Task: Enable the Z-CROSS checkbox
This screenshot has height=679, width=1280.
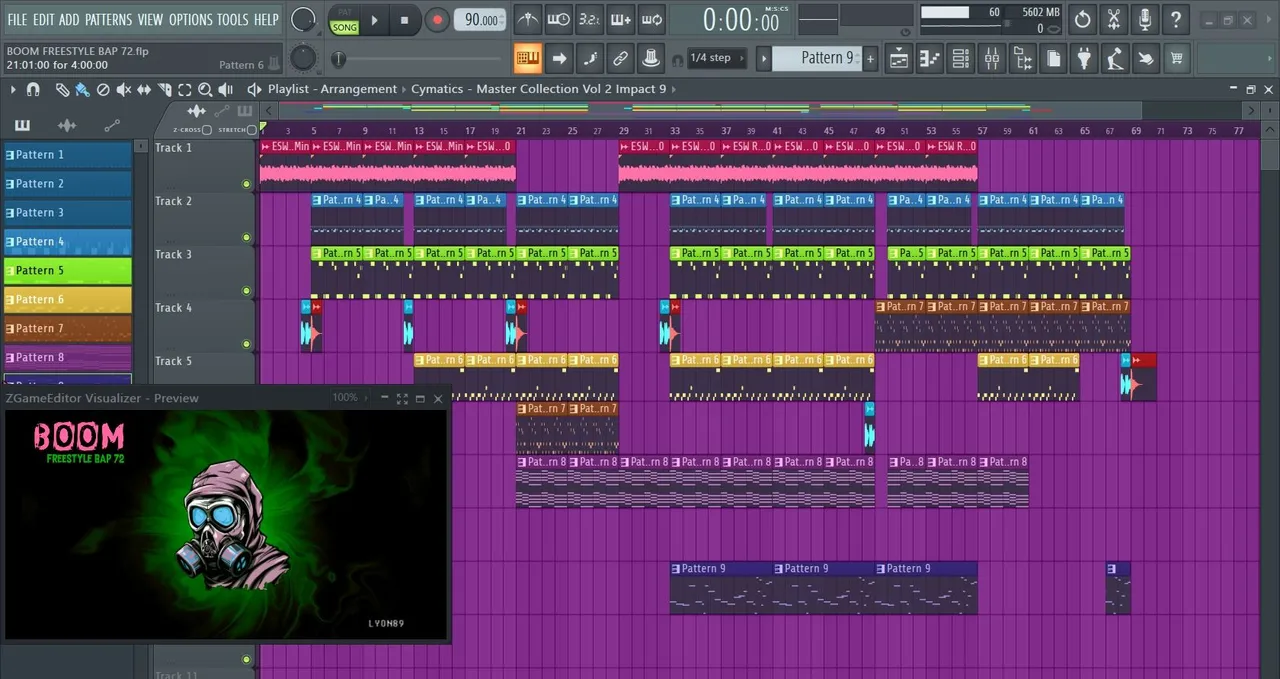Action: click(x=206, y=130)
